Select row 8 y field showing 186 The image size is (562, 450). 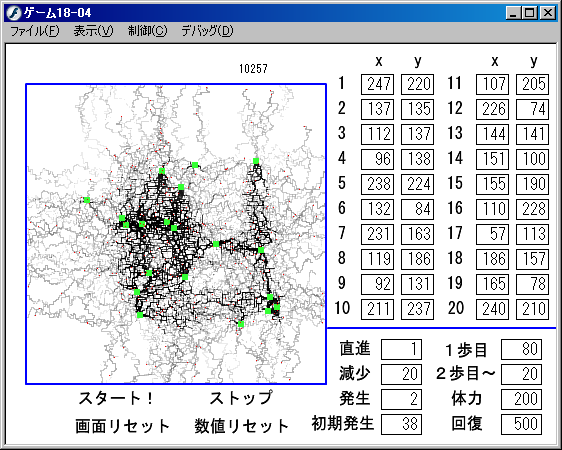click(417, 259)
